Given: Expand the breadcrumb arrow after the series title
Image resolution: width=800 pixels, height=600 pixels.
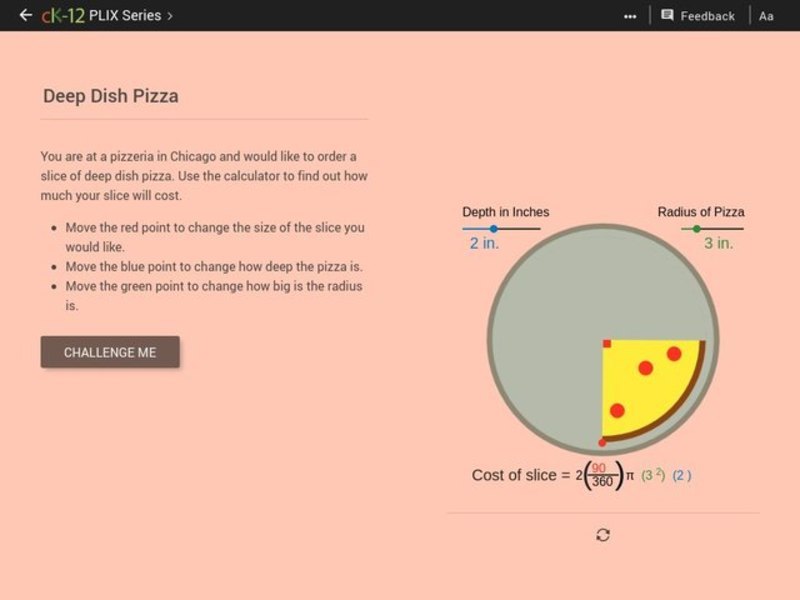Looking at the screenshot, I should [168, 15].
